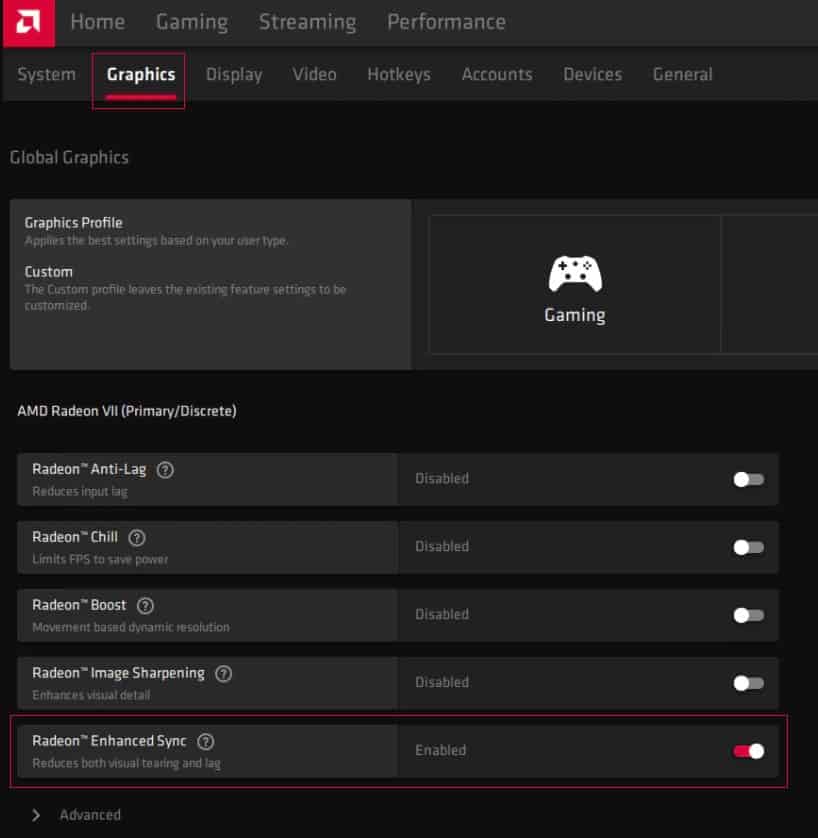
Task: Select the Gaming graphics profile
Action: [x=574, y=283]
